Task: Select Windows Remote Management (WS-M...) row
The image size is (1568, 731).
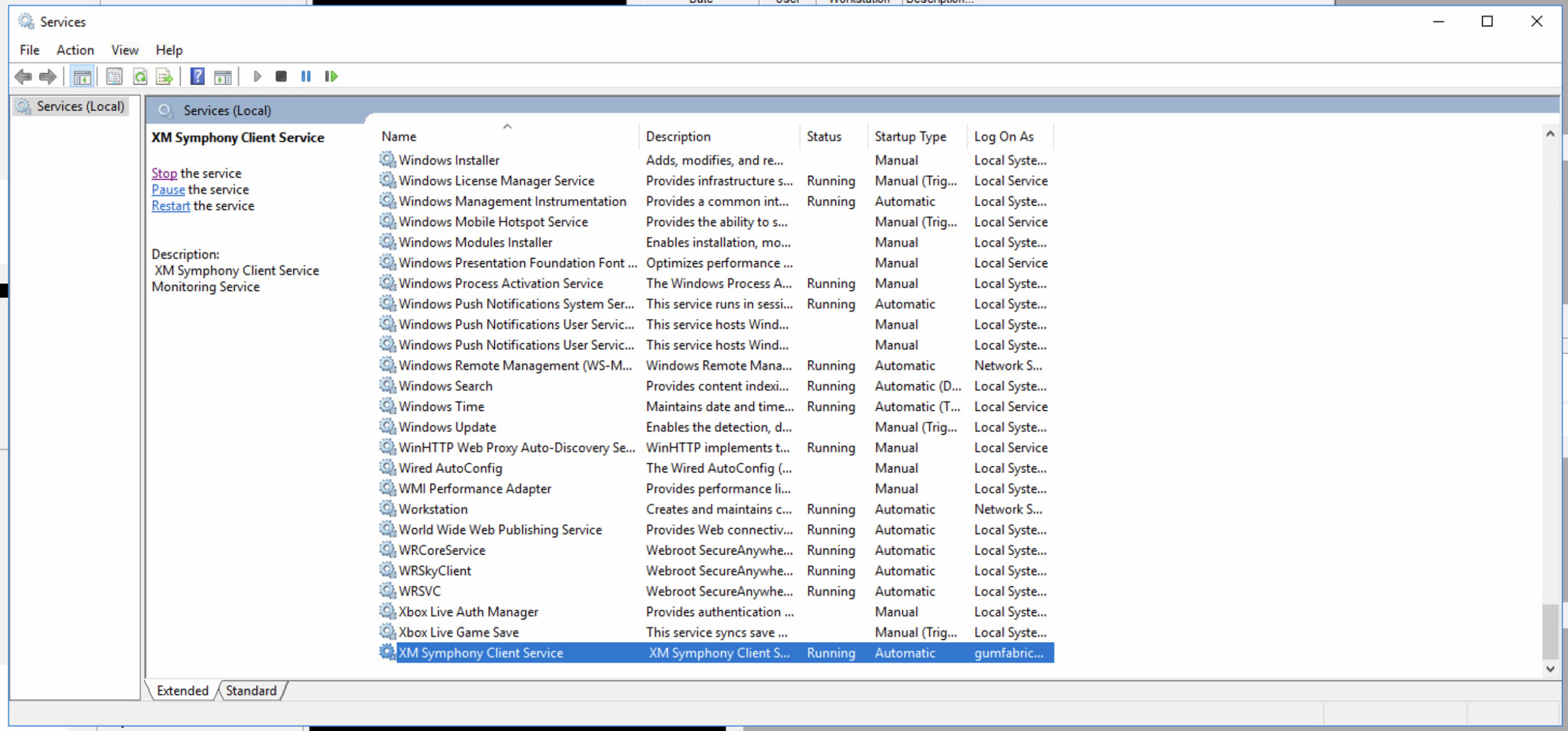Action: click(716, 366)
